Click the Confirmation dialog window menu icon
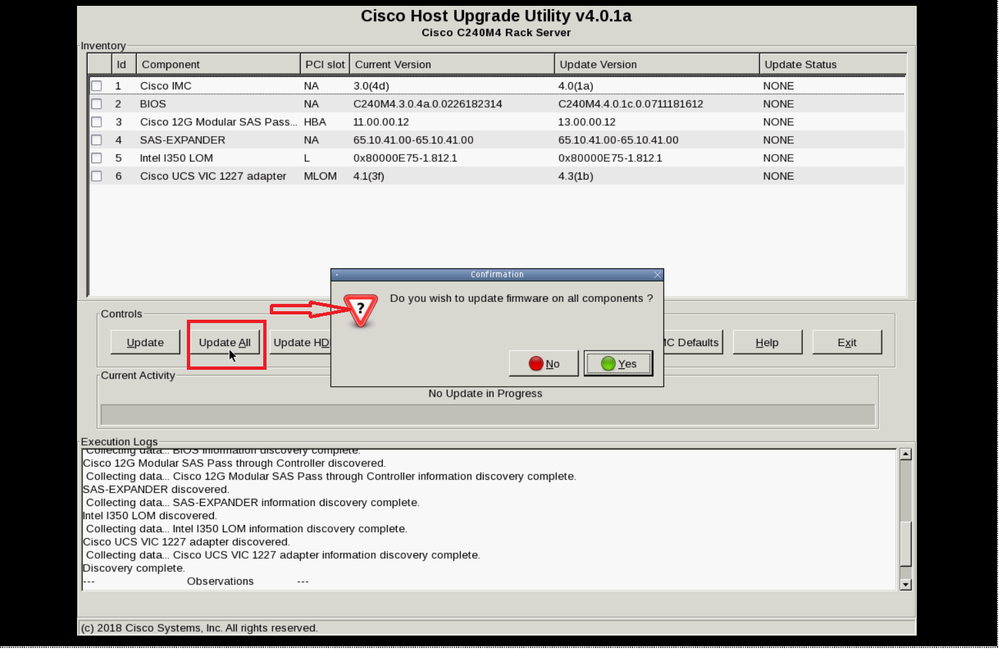999x652 pixels. (x=337, y=275)
